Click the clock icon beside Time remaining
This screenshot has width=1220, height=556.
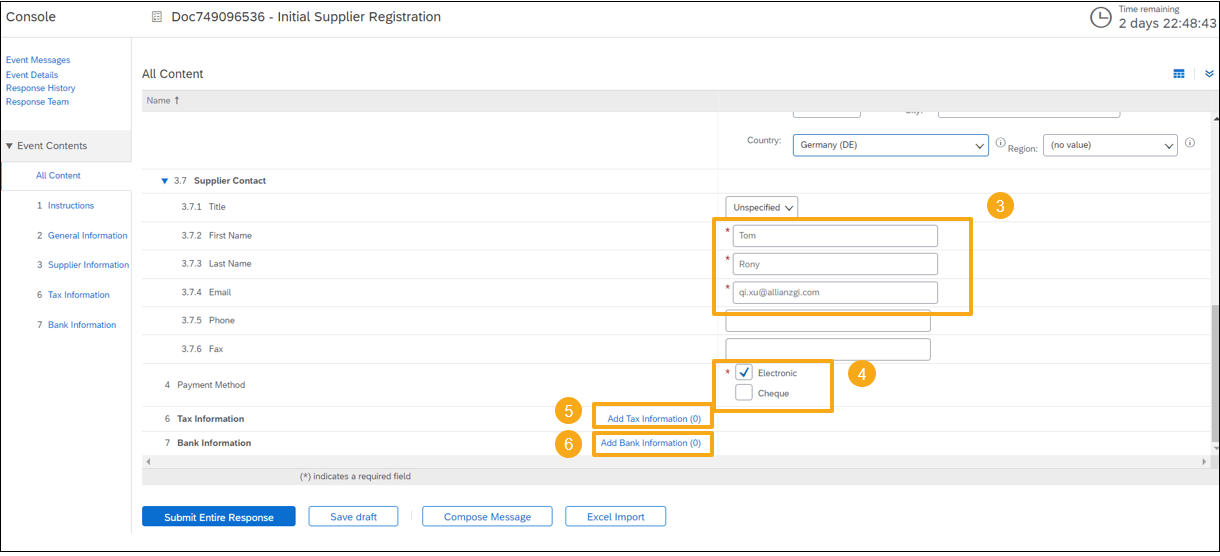pyautogui.click(x=1100, y=17)
